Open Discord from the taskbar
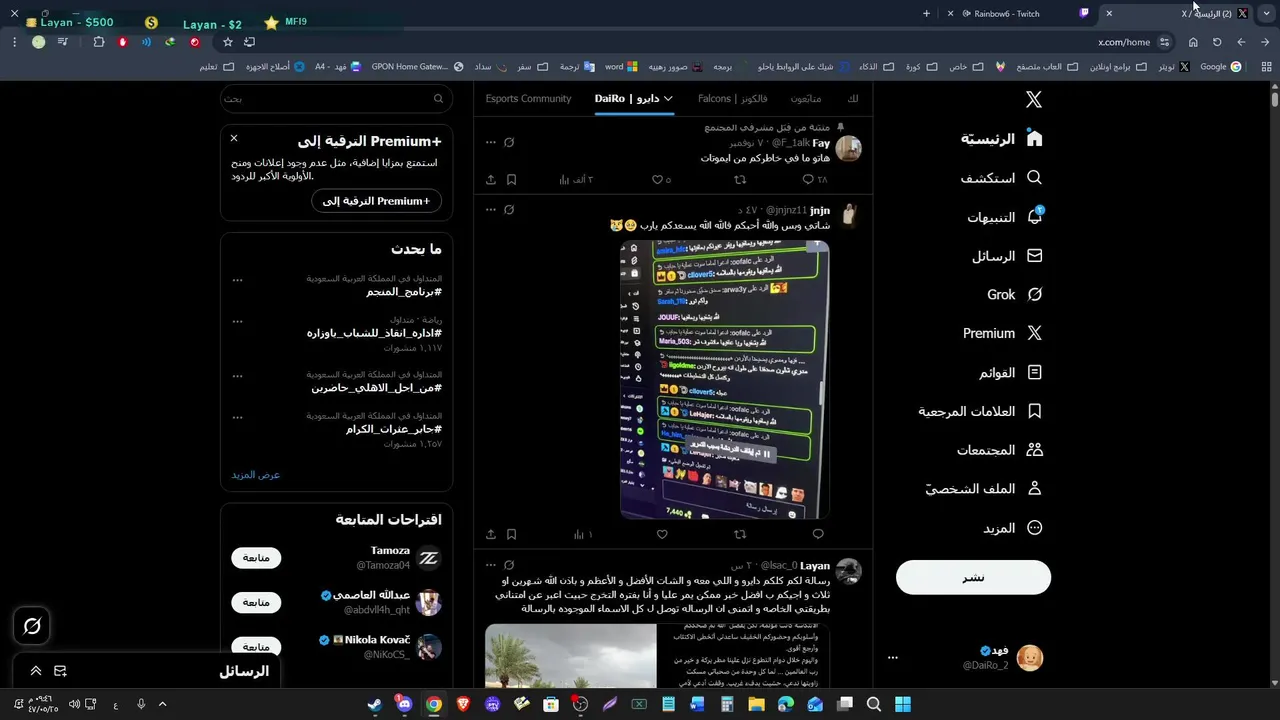This screenshot has height=720, width=1280. coord(403,705)
